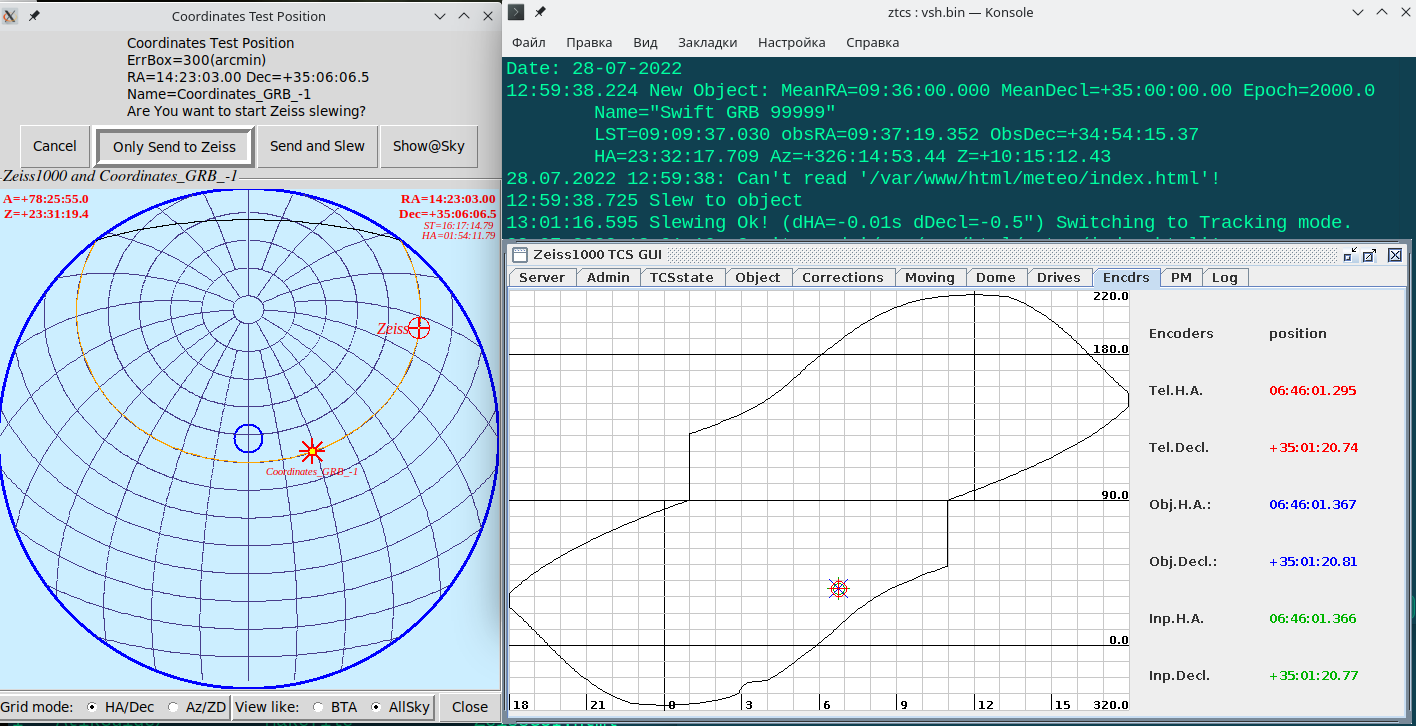
Task: Open the Настройка menu in Konsole
Action: (x=792, y=43)
